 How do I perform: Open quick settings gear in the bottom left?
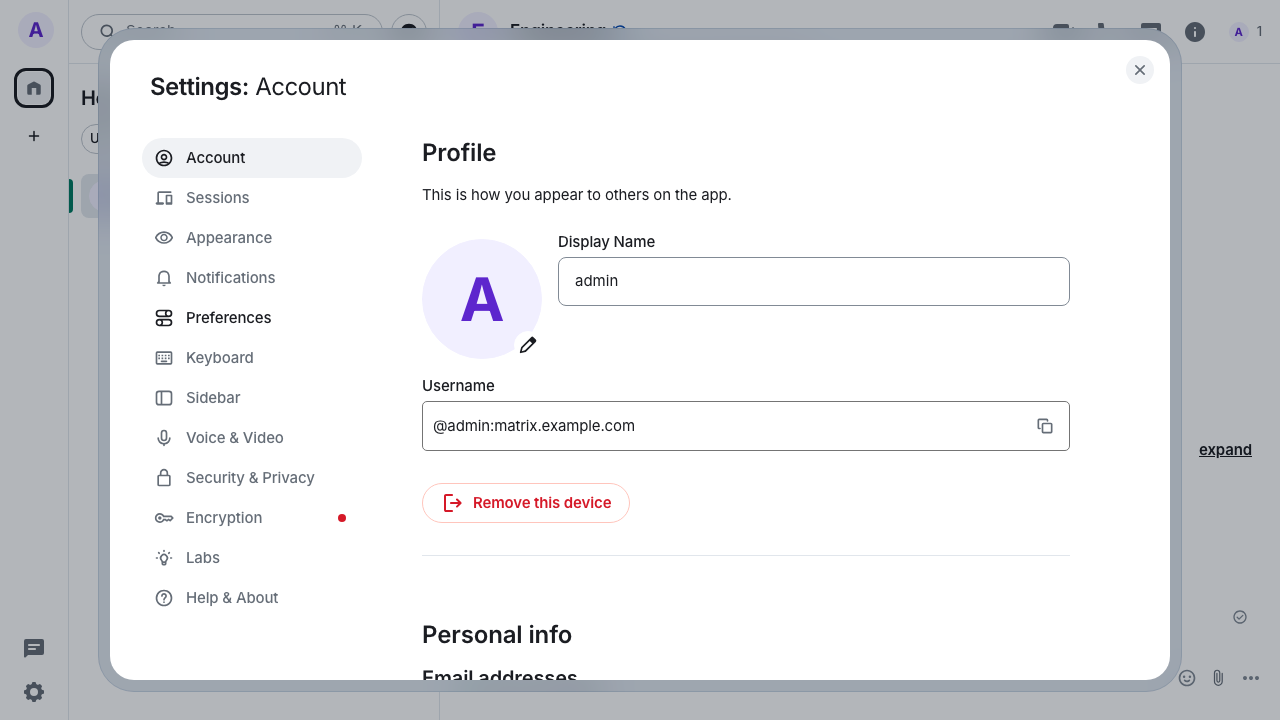tap(34, 692)
